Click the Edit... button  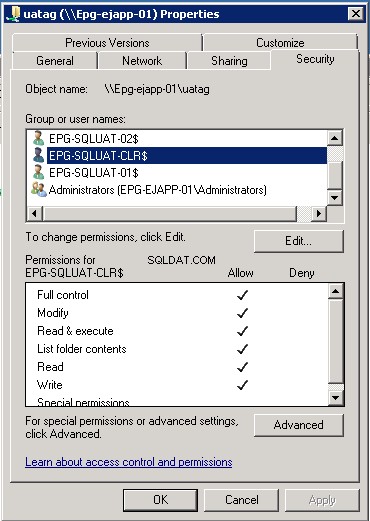(299, 241)
